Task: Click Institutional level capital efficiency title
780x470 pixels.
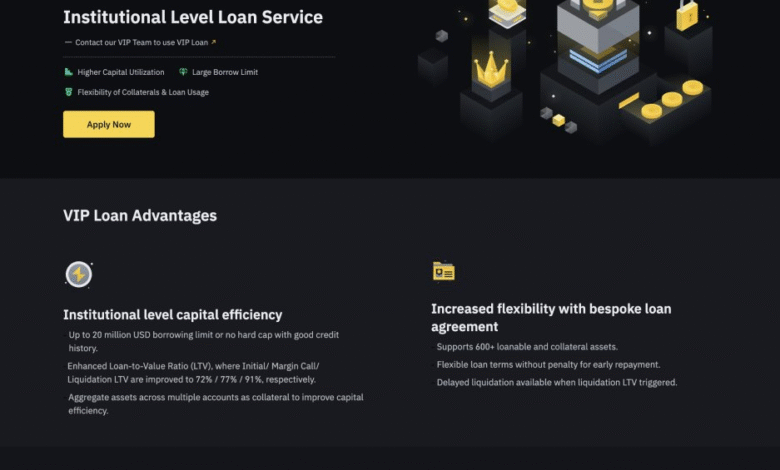Action: point(173,315)
